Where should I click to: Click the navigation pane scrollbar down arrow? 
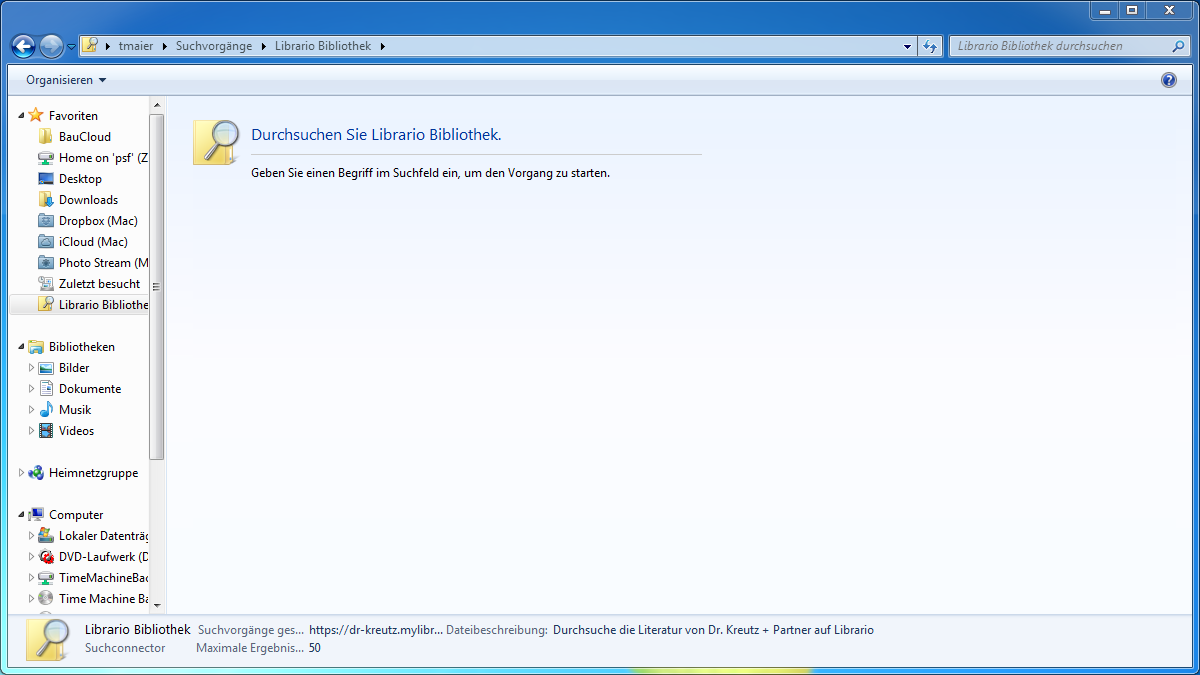156,605
